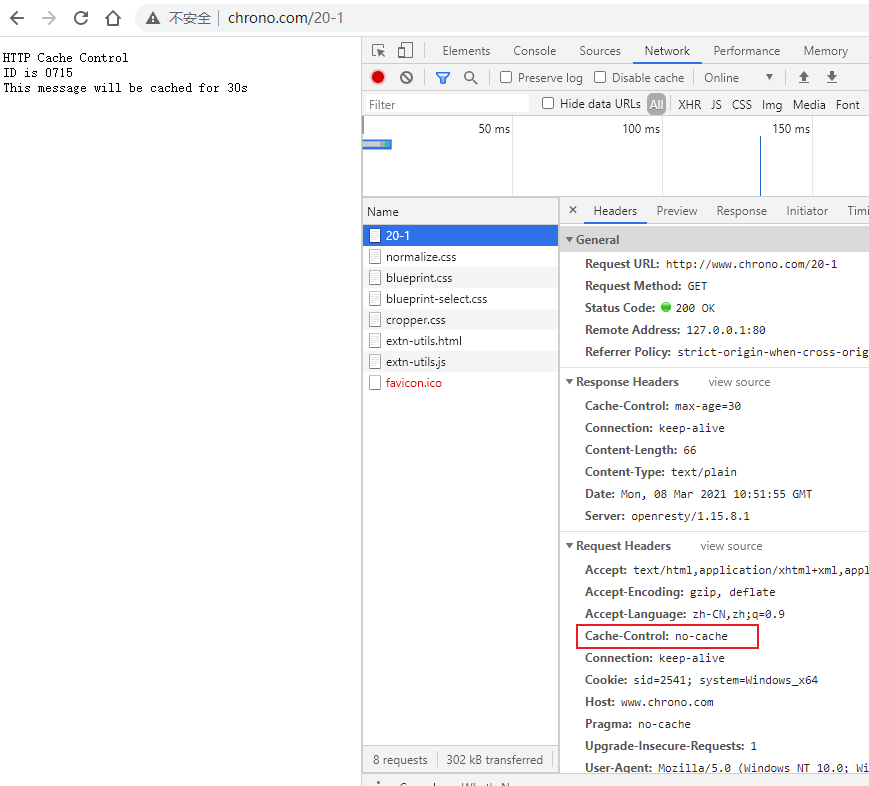869x786 pixels.
Task: Click the browser reload page icon
Action: [81, 18]
